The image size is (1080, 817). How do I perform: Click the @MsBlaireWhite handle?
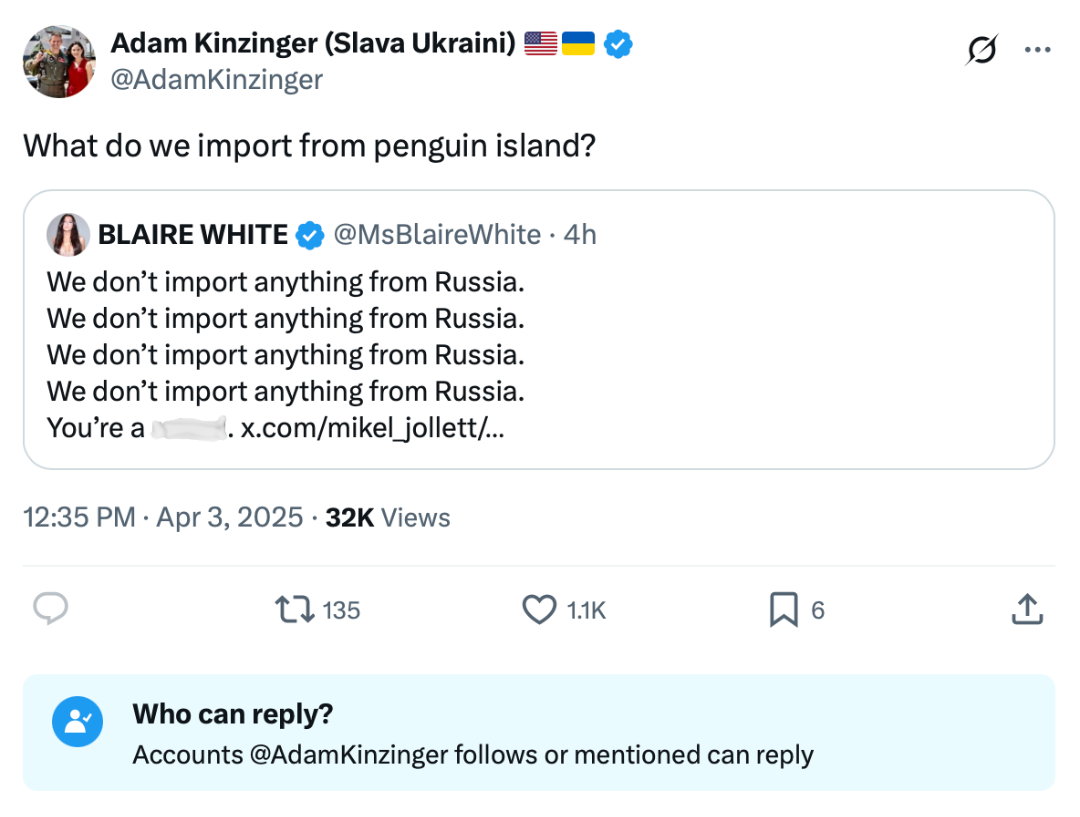click(x=436, y=235)
